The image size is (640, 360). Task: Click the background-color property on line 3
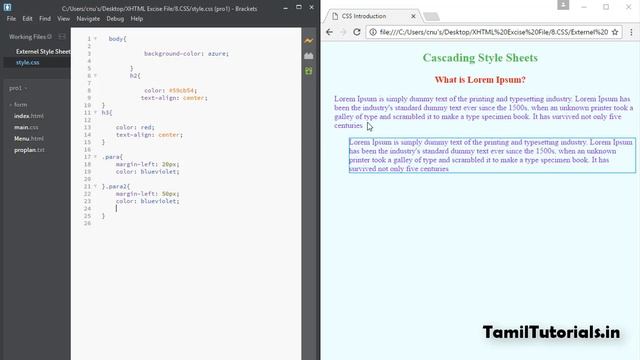click(x=172, y=53)
